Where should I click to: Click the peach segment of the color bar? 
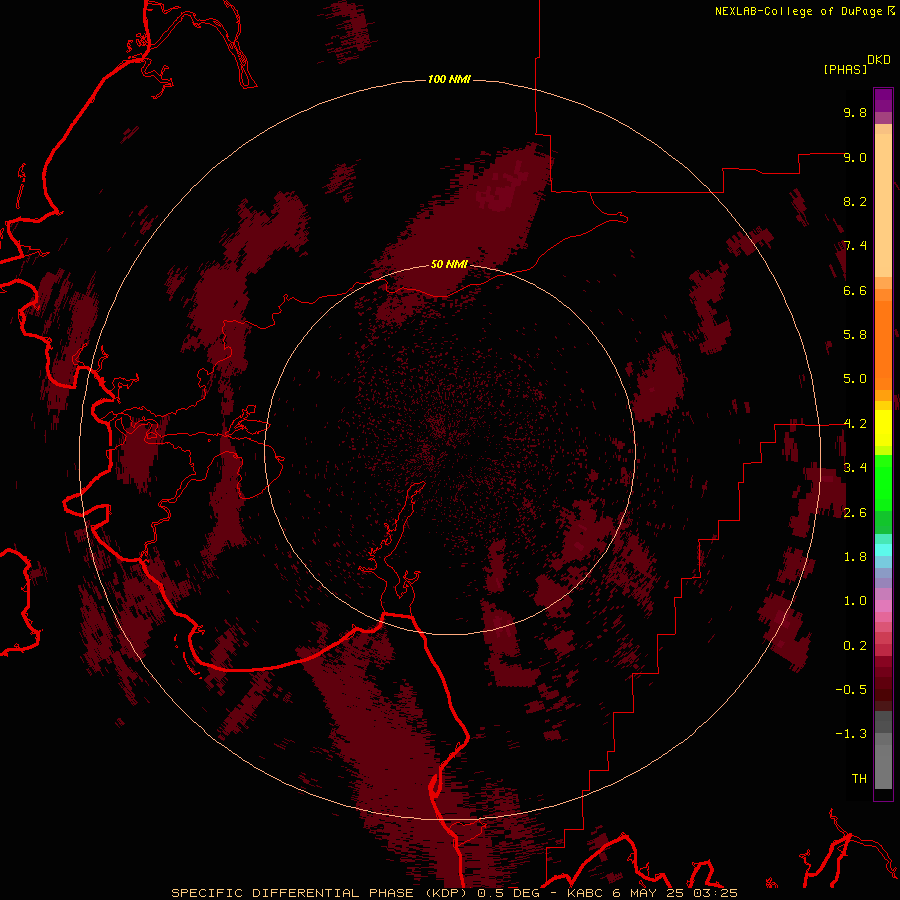(x=883, y=205)
